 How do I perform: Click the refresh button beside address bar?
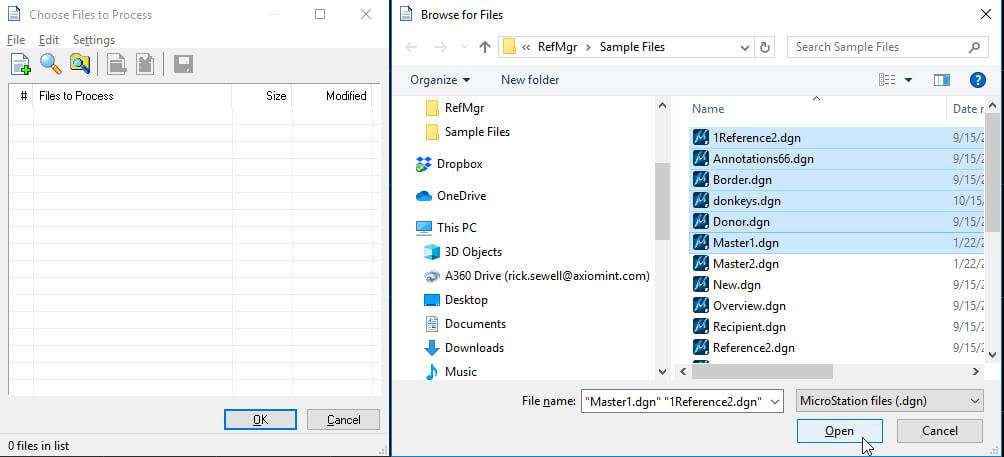[766, 47]
